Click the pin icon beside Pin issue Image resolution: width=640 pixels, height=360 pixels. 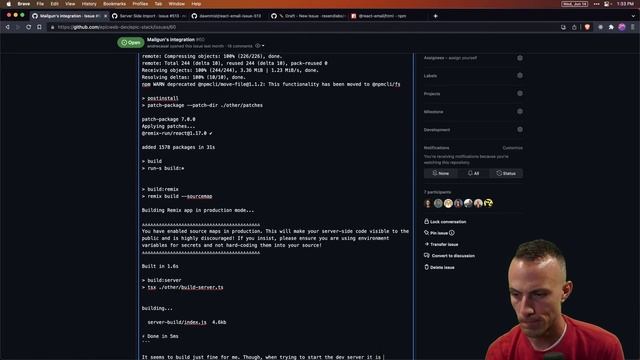[427, 233]
